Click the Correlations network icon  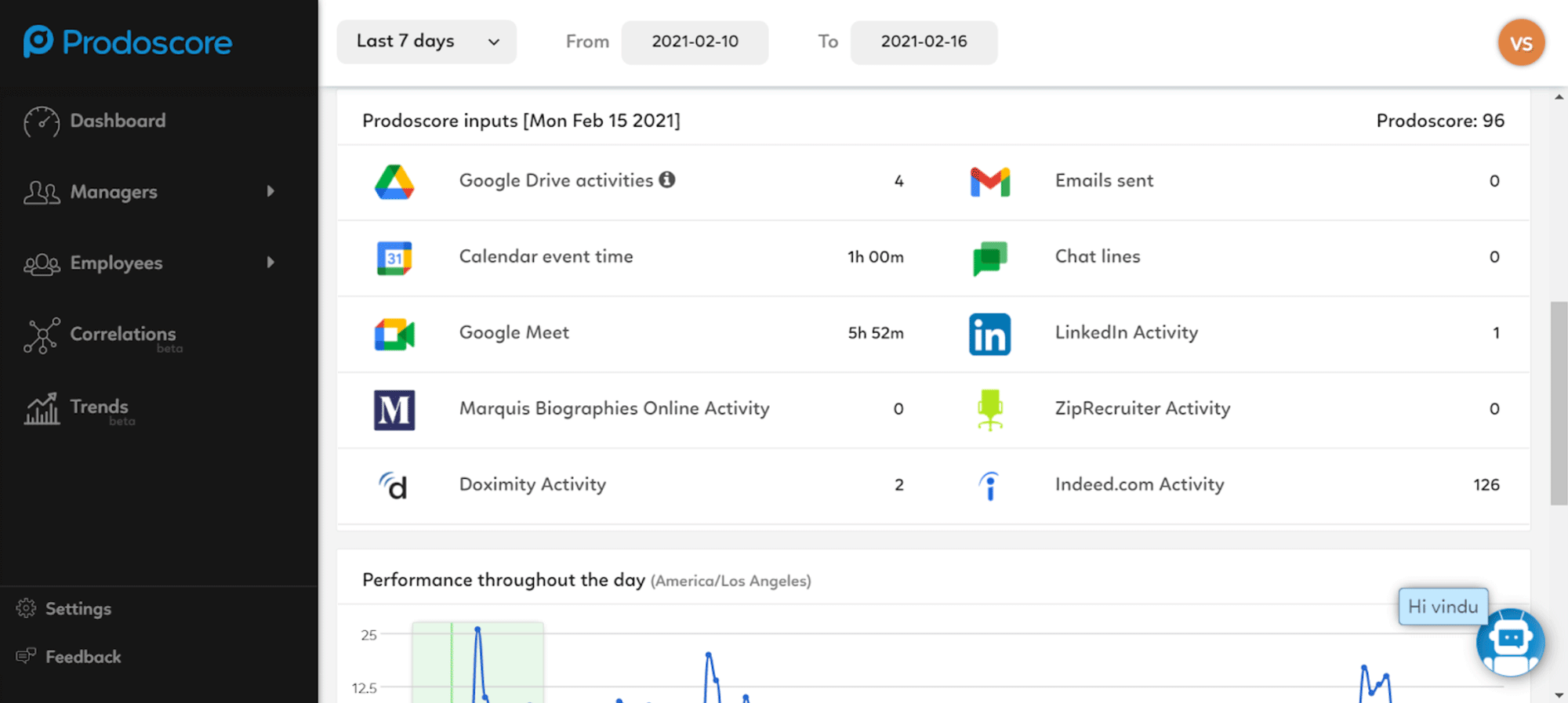(42, 335)
